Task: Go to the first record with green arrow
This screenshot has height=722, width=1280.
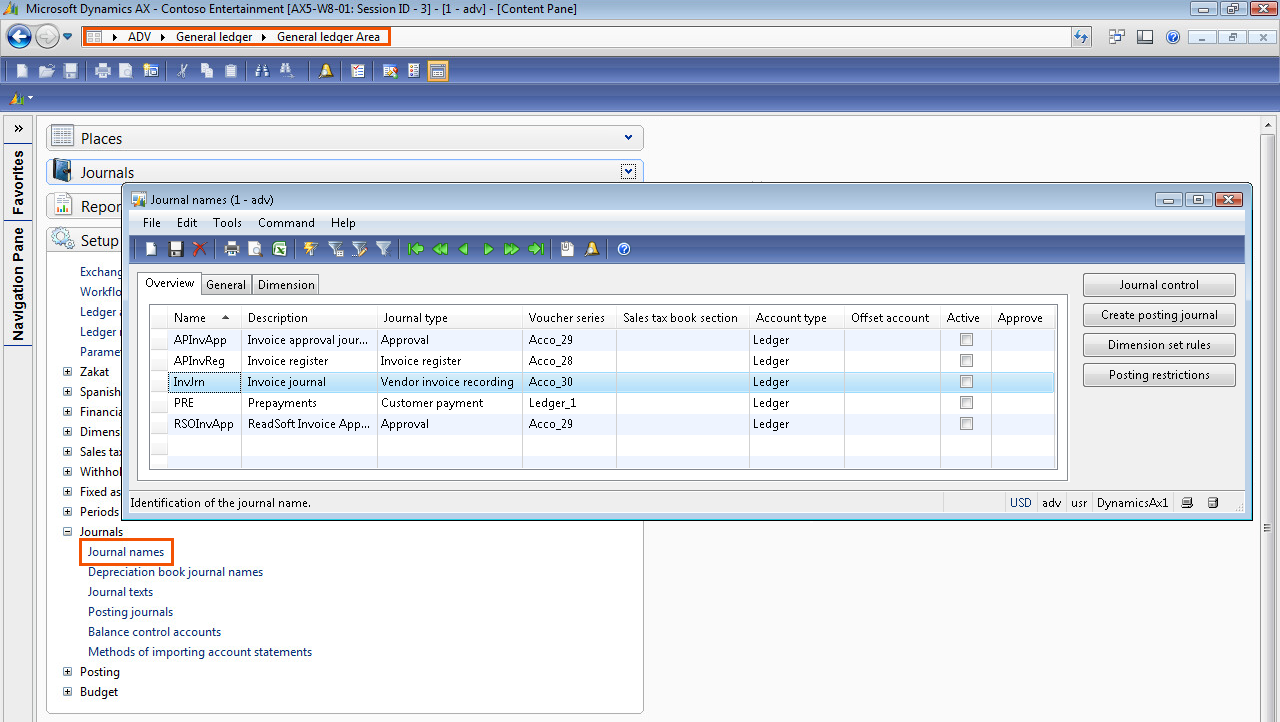Action: point(416,249)
